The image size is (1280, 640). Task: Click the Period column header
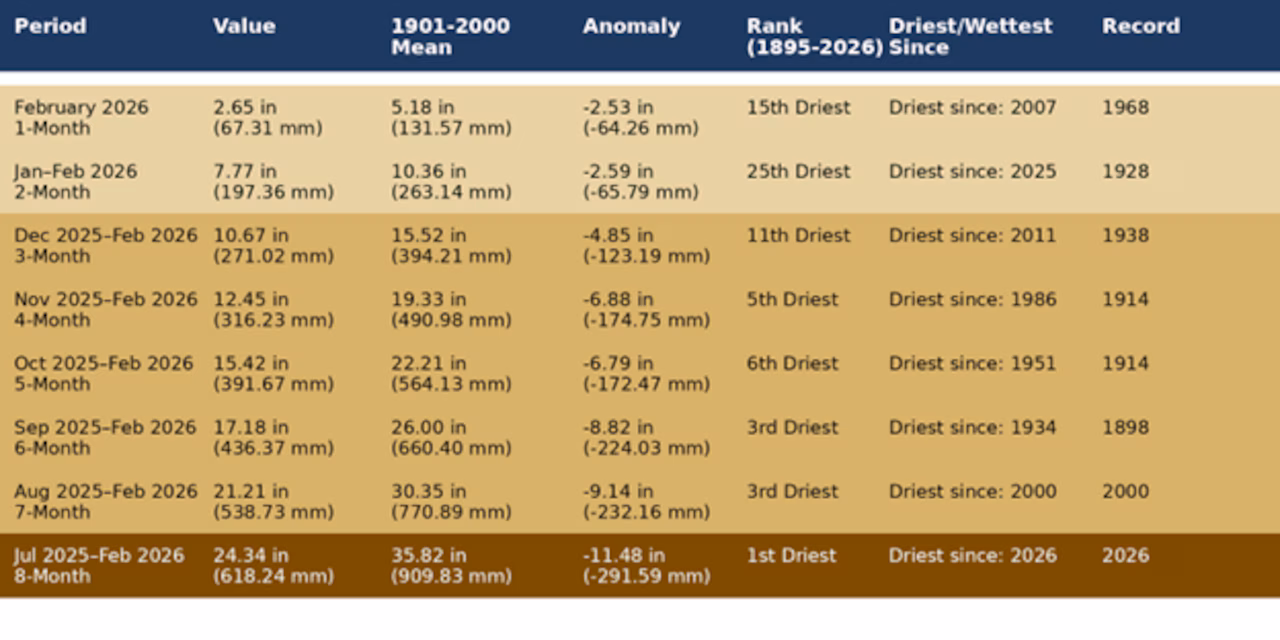(50, 26)
